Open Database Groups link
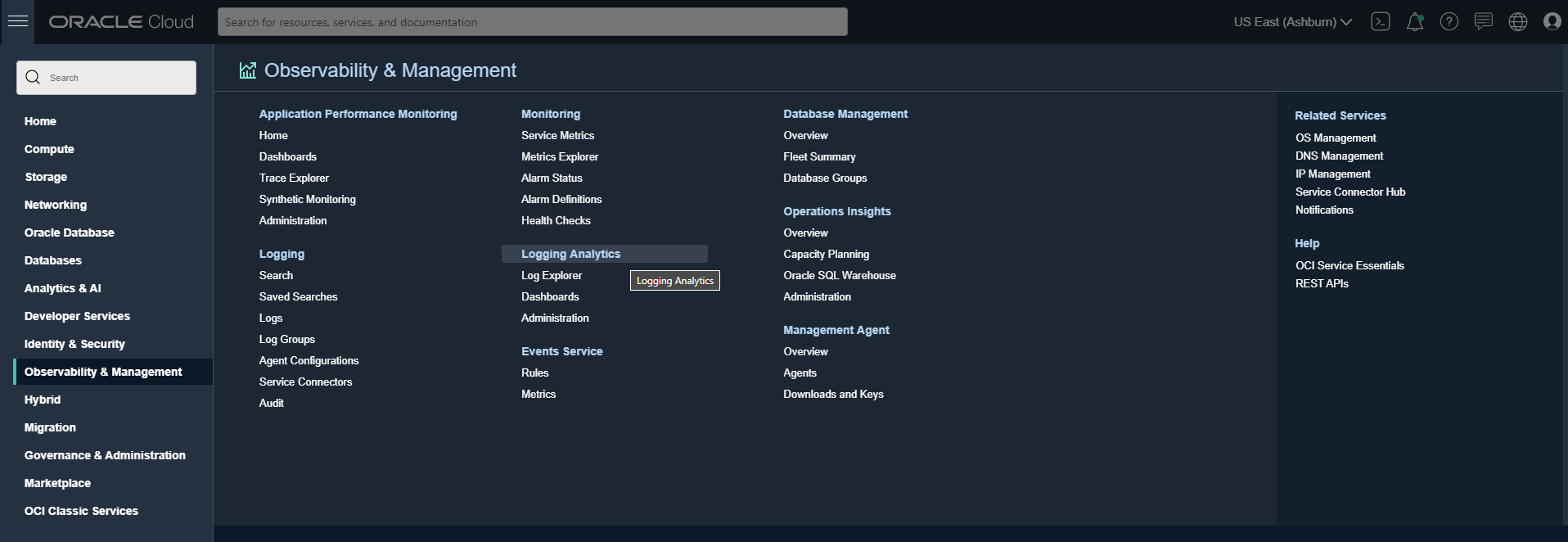This screenshot has width=1568, height=542. click(825, 178)
